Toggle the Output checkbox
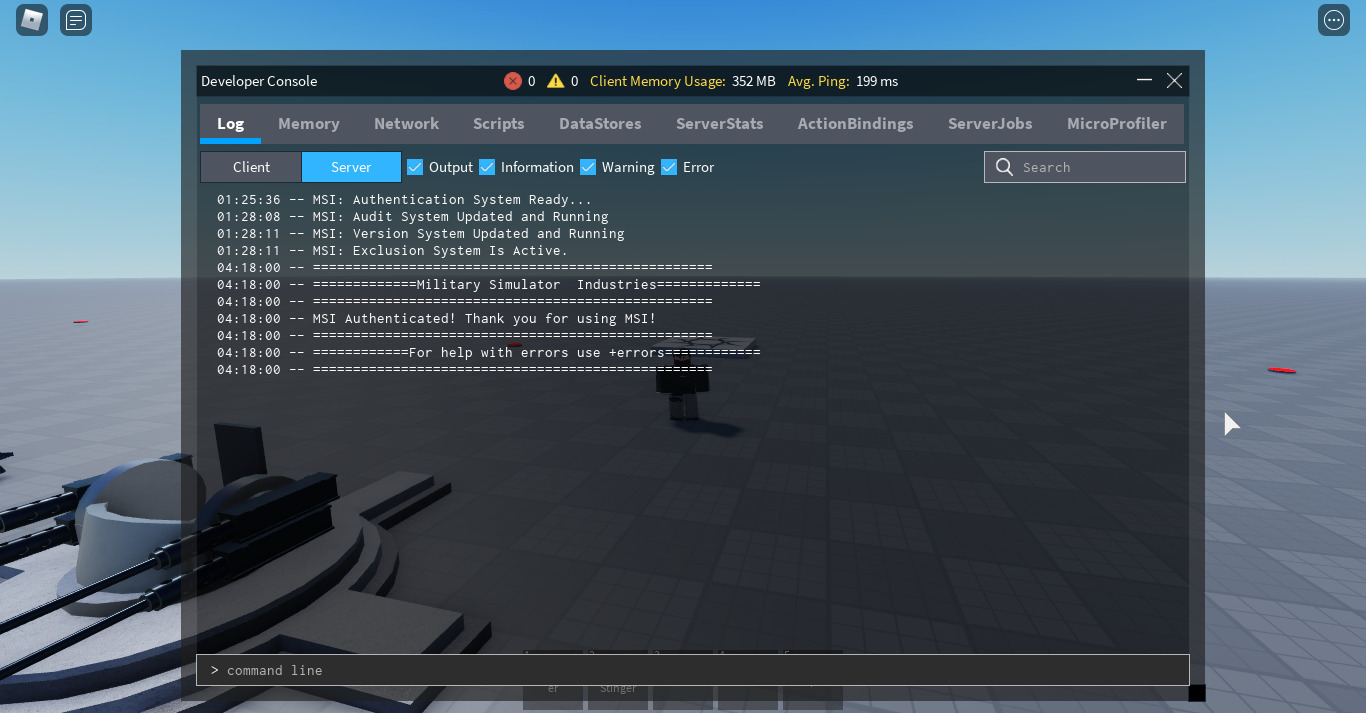 coord(415,167)
